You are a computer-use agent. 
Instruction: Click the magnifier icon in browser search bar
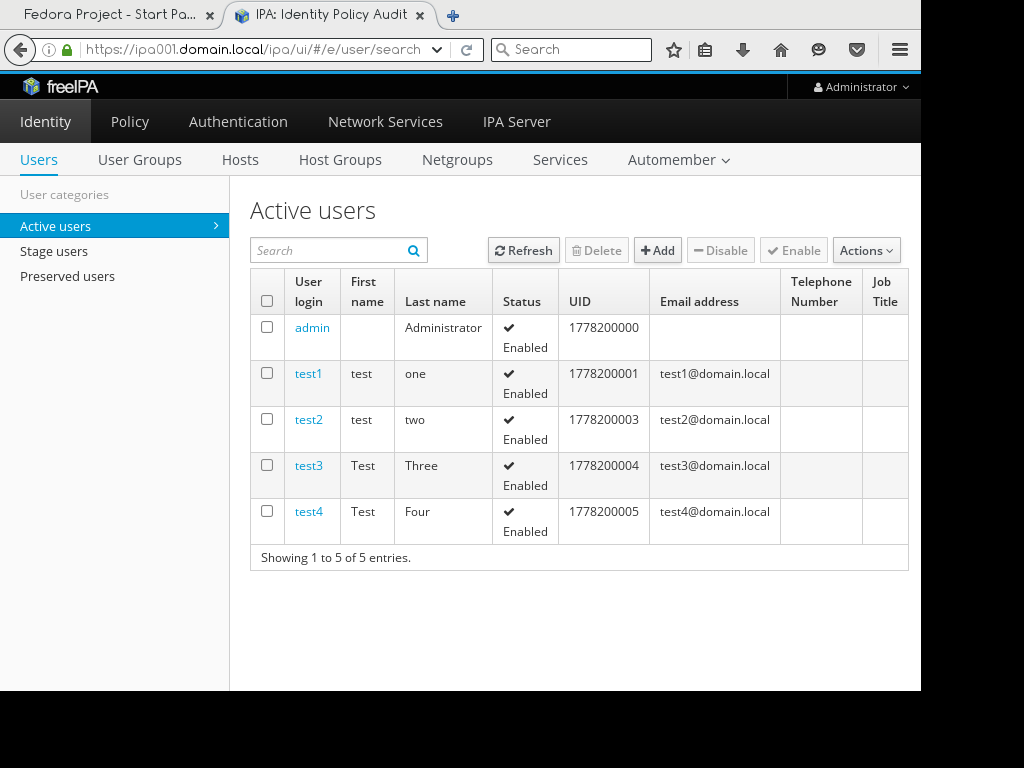coord(502,50)
